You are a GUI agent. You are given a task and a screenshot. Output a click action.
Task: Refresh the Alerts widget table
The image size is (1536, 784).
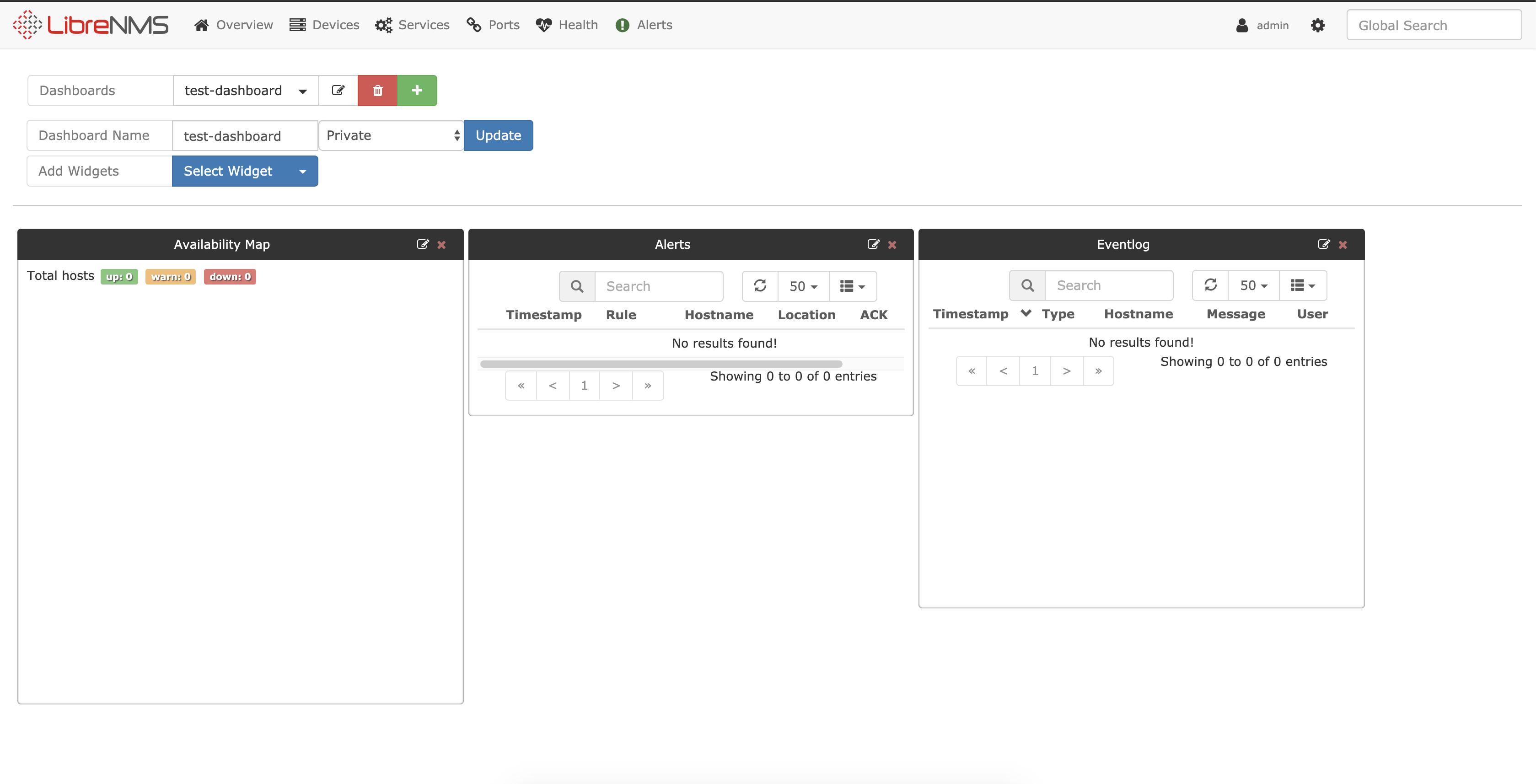[760, 286]
